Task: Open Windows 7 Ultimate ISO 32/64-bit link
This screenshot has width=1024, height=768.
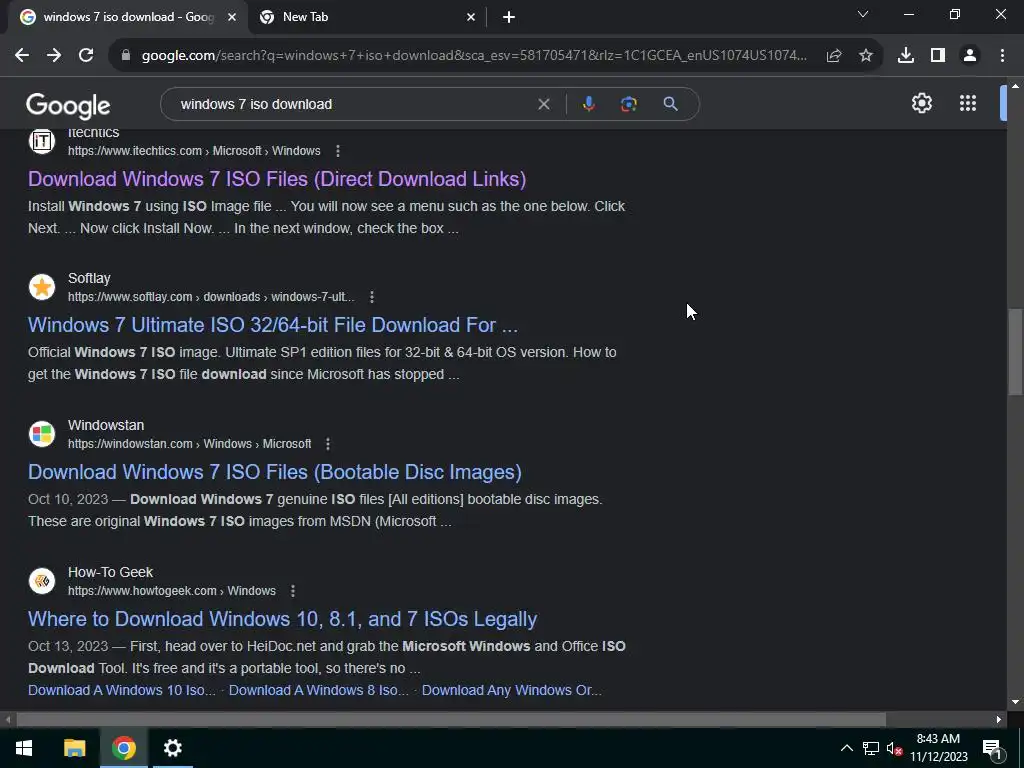Action: click(x=273, y=325)
